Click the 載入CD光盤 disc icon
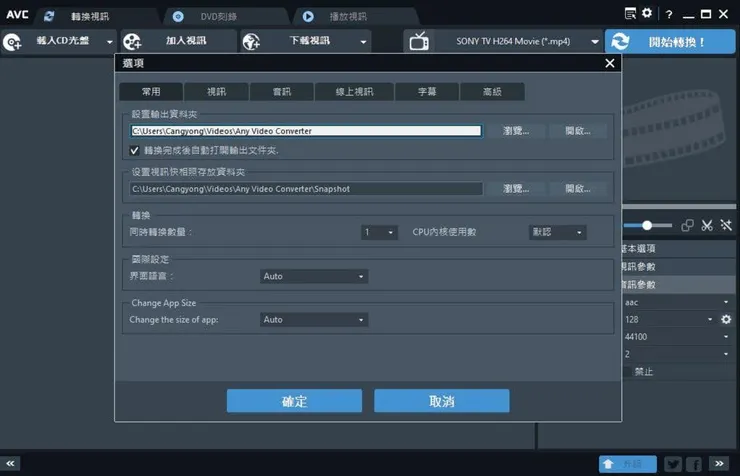The height and width of the screenshot is (476, 740). [12, 42]
